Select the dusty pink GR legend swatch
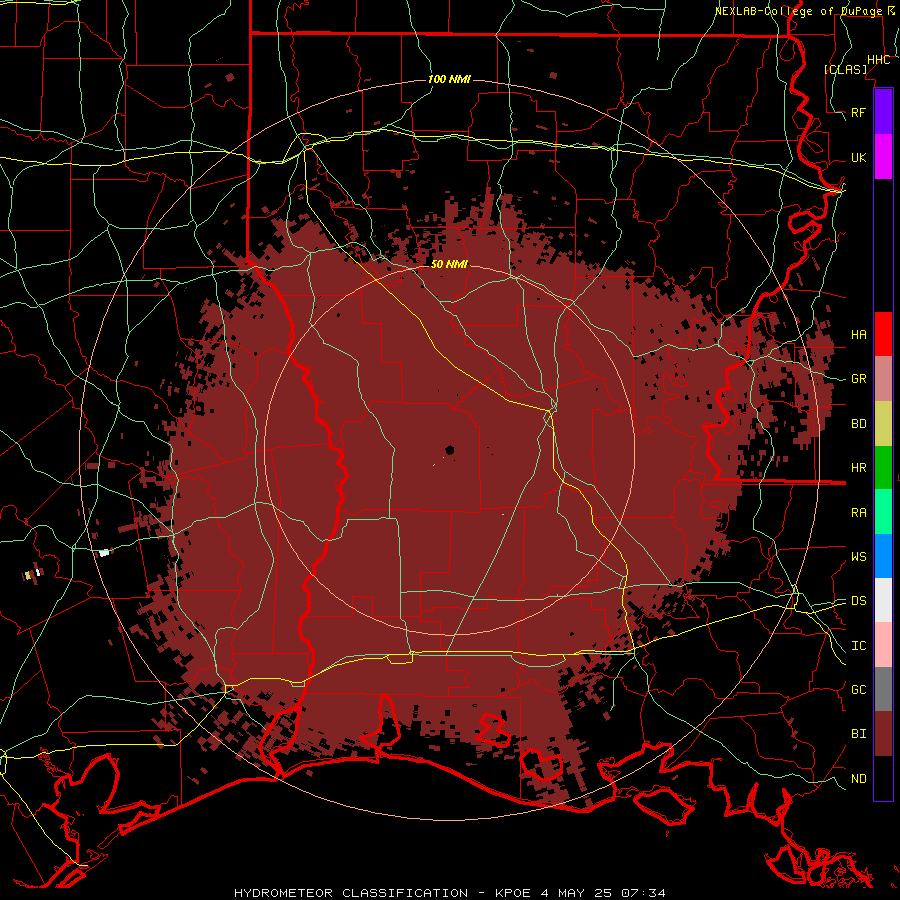The image size is (900, 900). pos(883,379)
